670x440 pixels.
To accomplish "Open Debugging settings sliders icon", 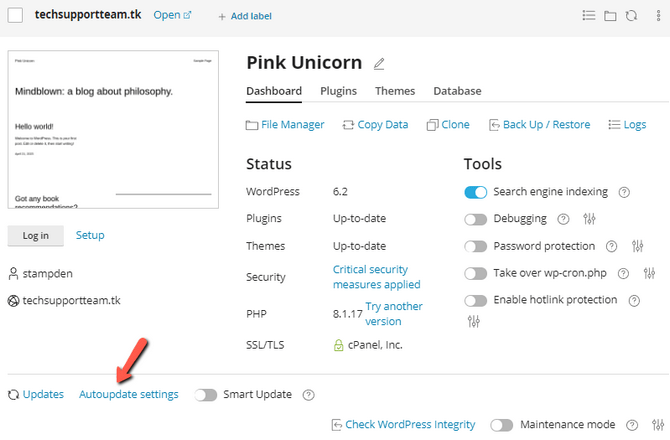I will coord(589,219).
